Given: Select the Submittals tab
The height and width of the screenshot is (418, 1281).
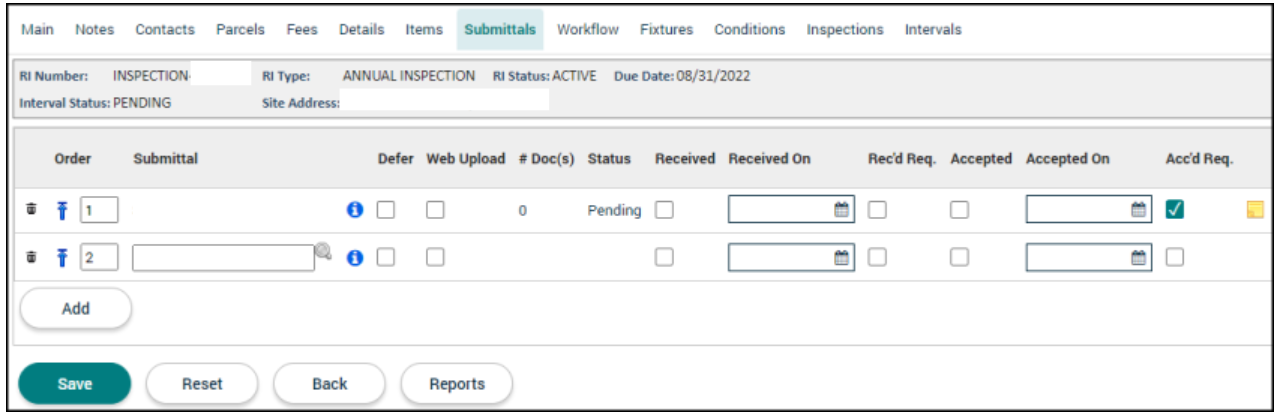Looking at the screenshot, I should click(500, 30).
